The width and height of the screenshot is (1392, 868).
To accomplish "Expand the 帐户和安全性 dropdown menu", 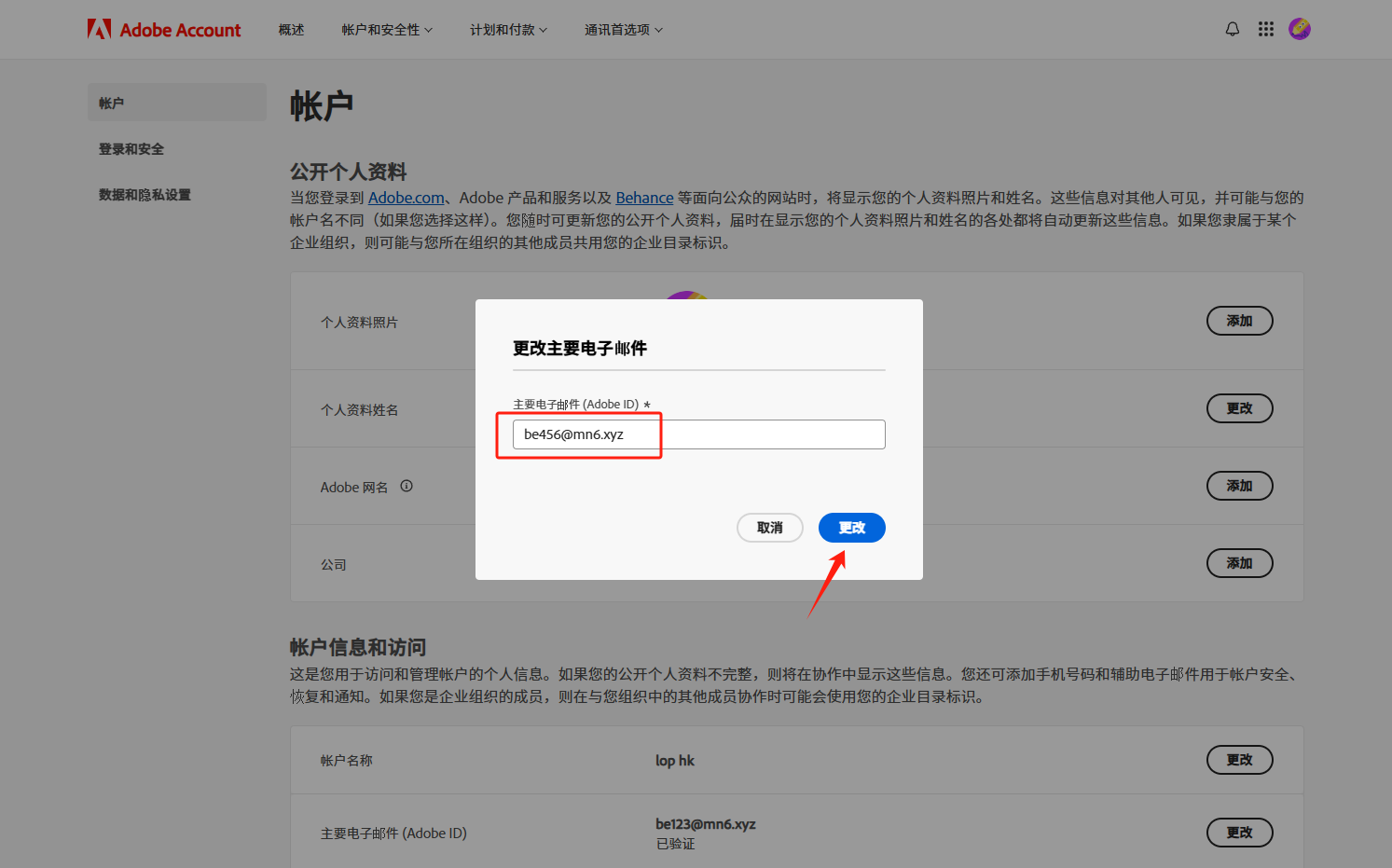I will pyautogui.click(x=387, y=30).
